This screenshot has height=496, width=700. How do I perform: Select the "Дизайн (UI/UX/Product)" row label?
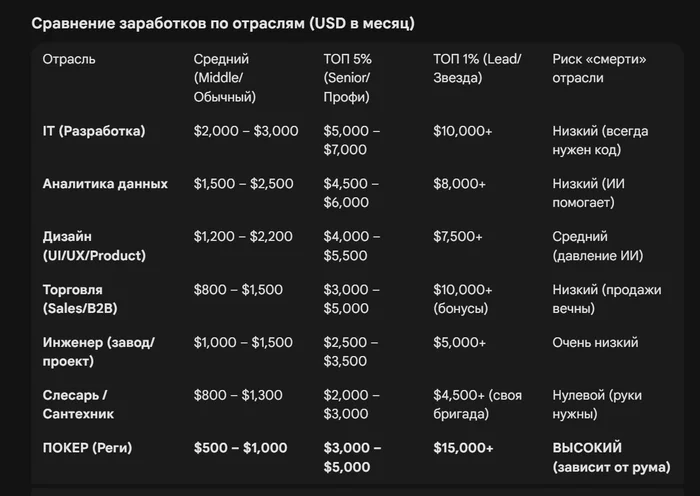93,246
